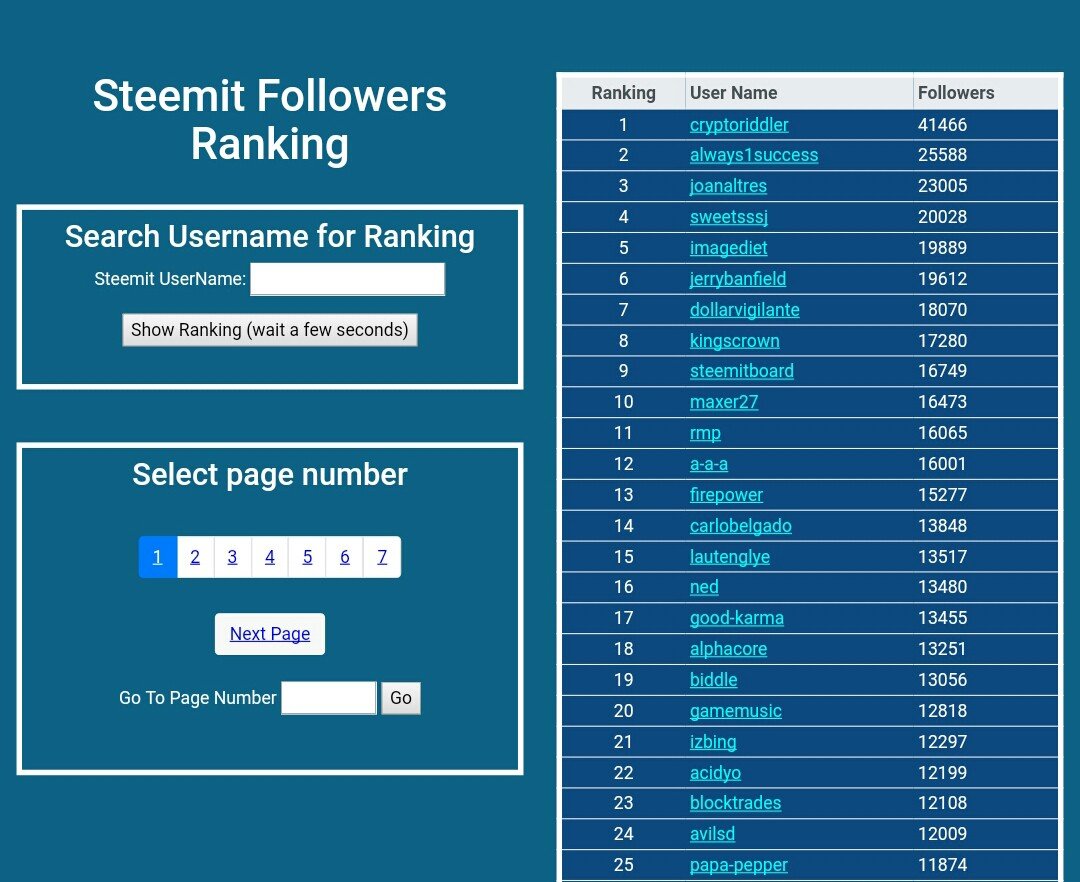This screenshot has width=1080, height=882.
Task: Open the papa-pepper user link
Action: [739, 865]
